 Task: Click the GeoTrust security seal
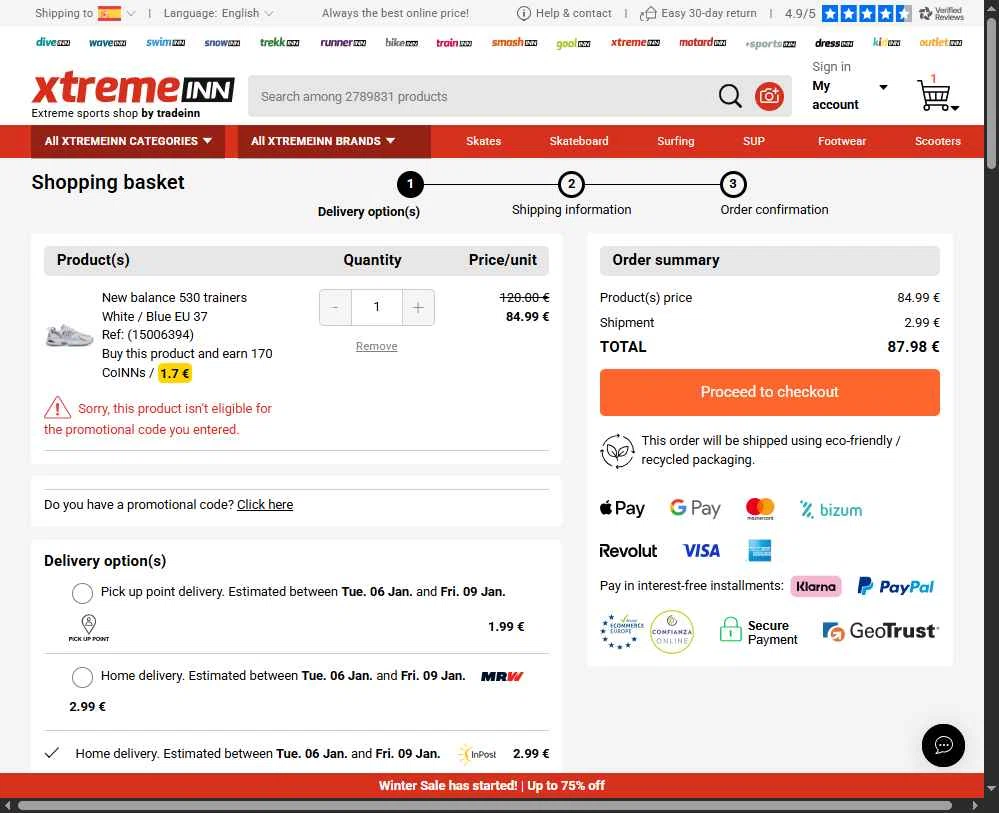[880, 631]
